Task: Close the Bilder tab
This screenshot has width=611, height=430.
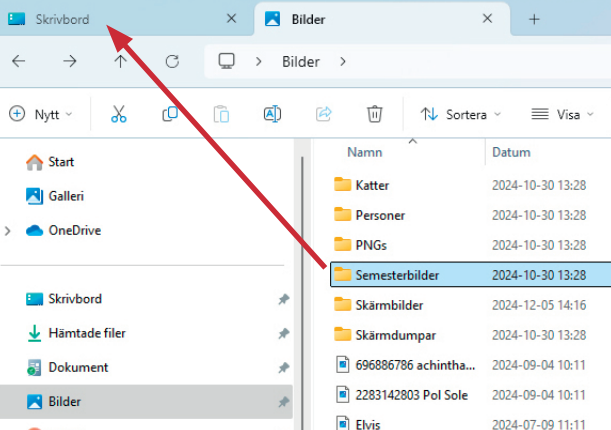Action: tap(489, 19)
